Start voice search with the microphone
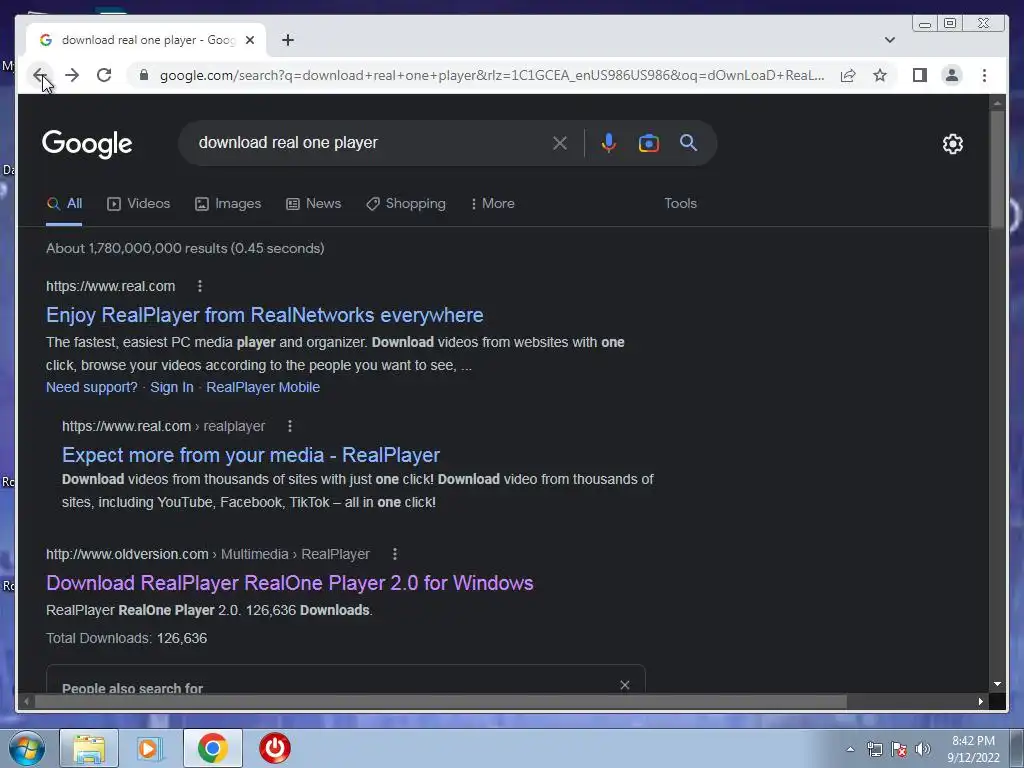The width and height of the screenshot is (1024, 768). [x=608, y=143]
